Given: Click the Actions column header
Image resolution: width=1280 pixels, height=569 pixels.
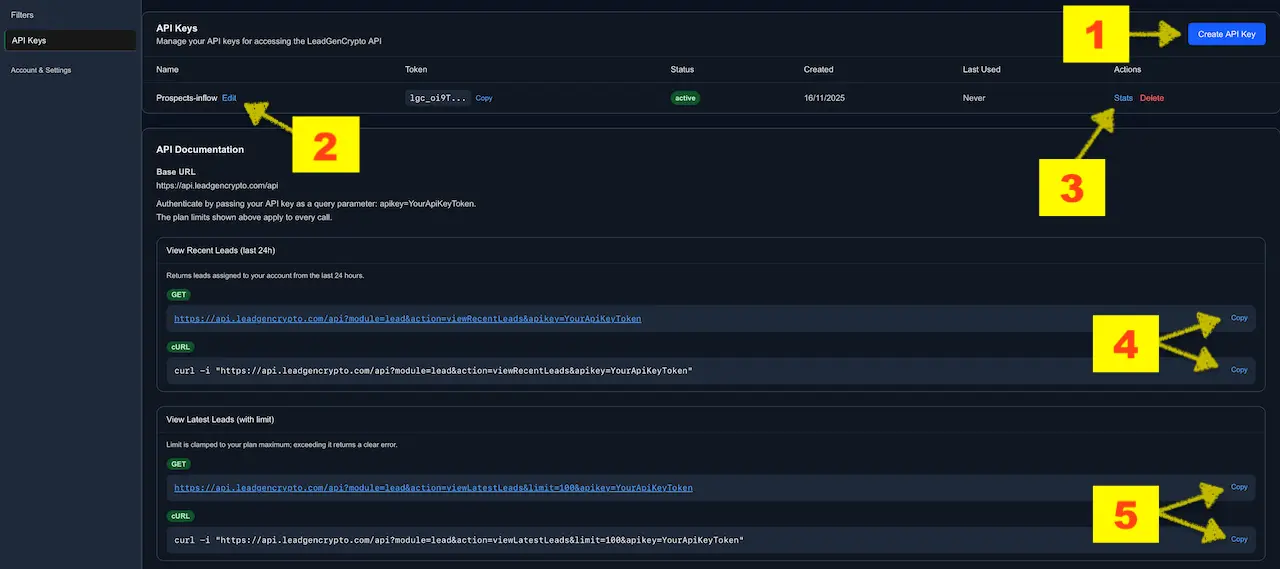Looking at the screenshot, I should point(1127,70).
